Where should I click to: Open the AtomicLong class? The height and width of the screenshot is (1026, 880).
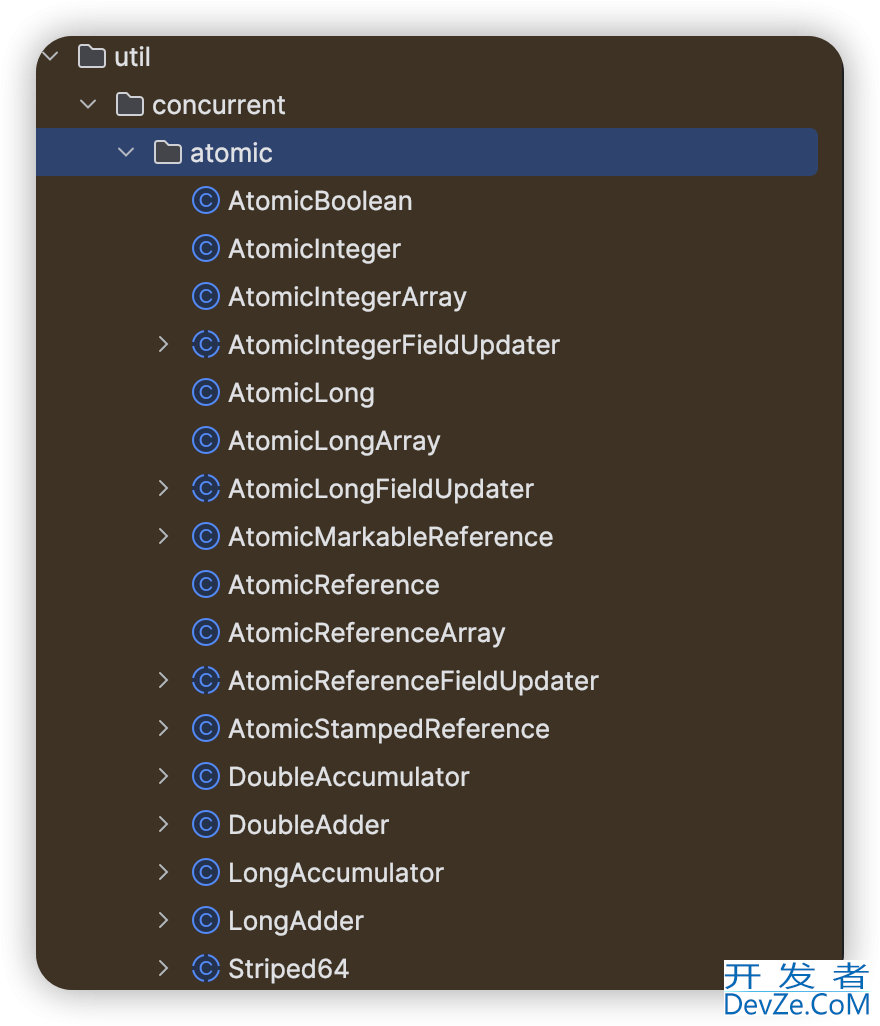301,393
